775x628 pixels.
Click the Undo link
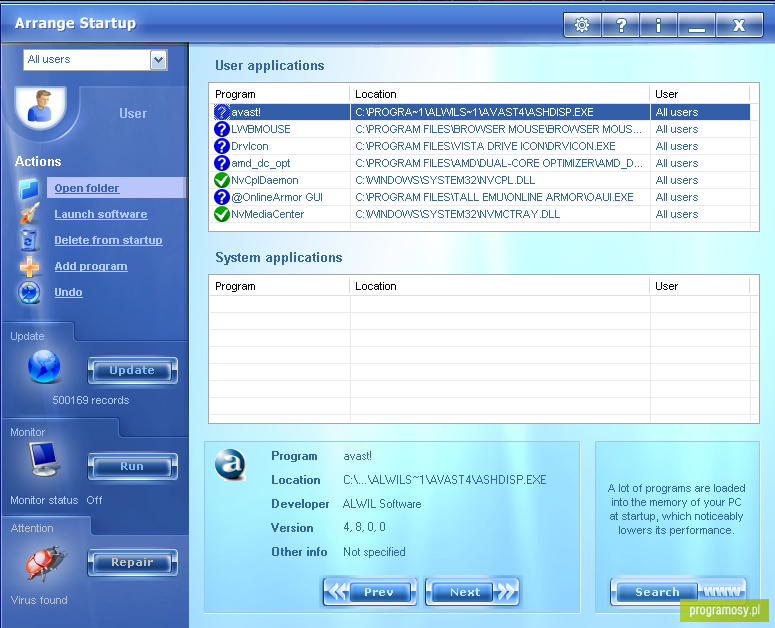[x=68, y=292]
